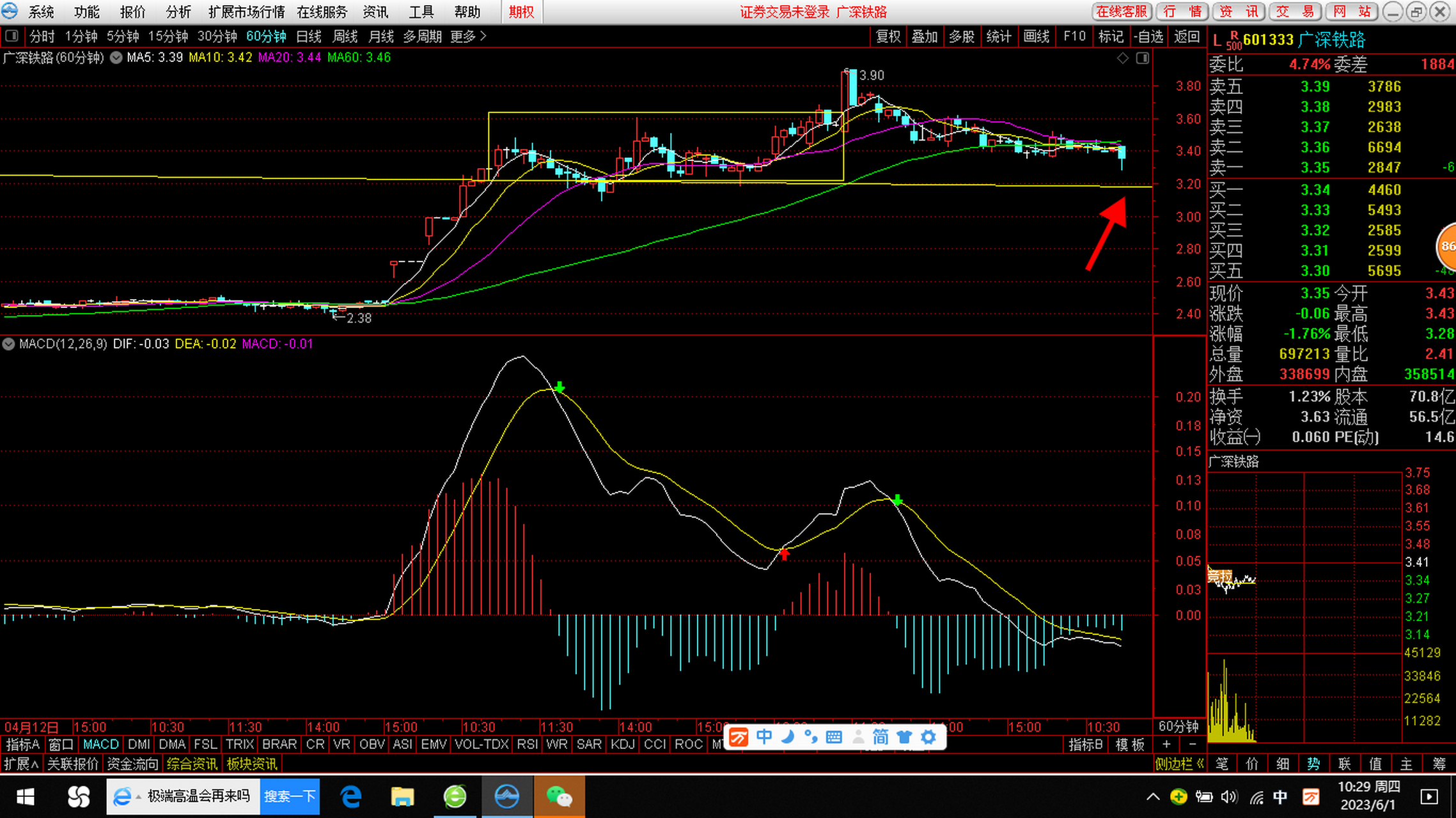This screenshot has height=818, width=1456.
Task: Open WeChat from the taskbar
Action: (559, 796)
